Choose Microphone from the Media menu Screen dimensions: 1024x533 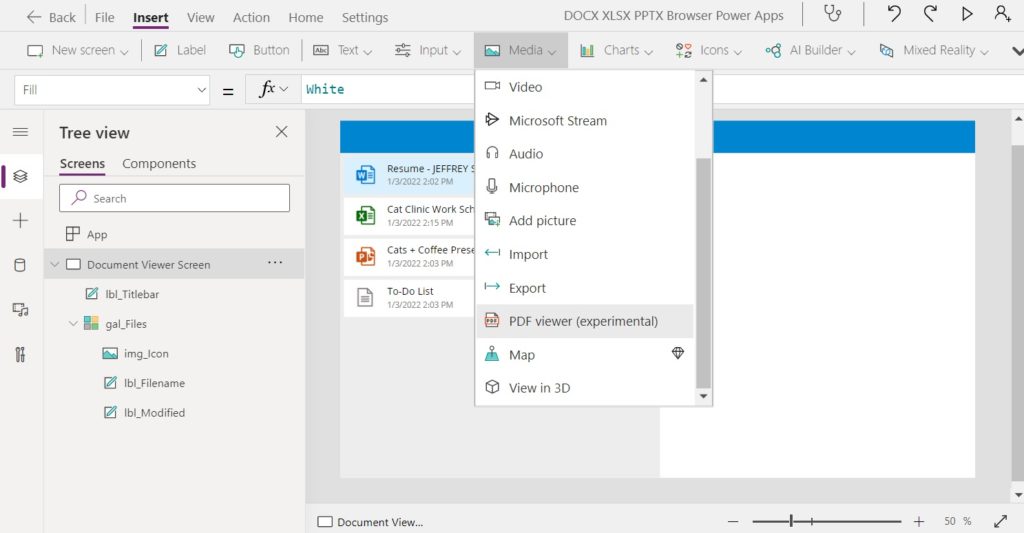pos(584,187)
